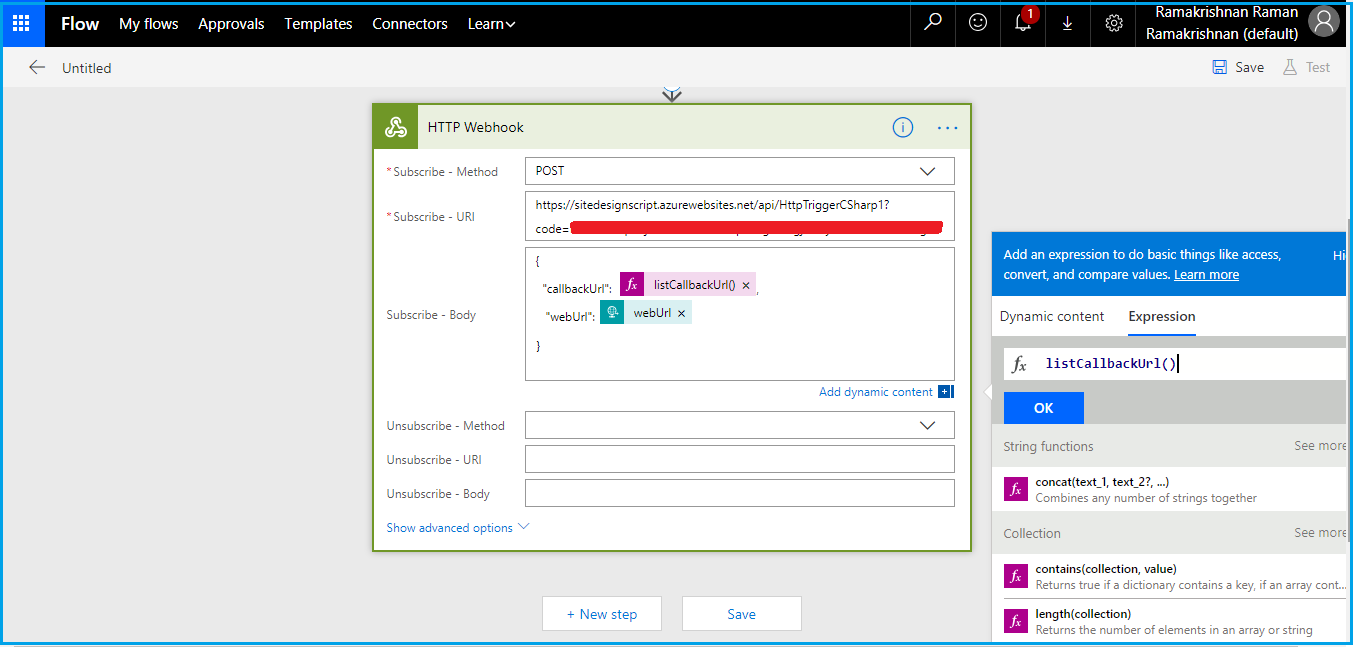
Task: Open the HTTP Webhook ellipsis menu
Action: (x=947, y=127)
